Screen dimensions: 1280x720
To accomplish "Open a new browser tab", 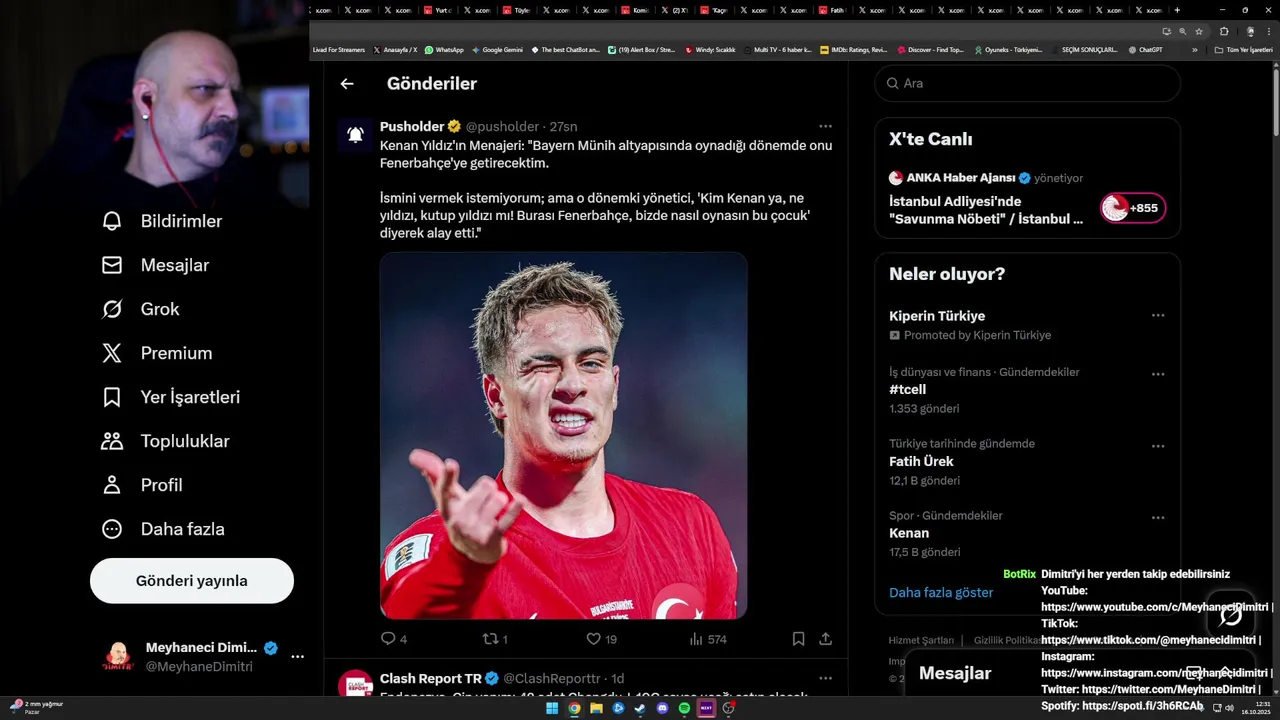I will [x=1177, y=10].
